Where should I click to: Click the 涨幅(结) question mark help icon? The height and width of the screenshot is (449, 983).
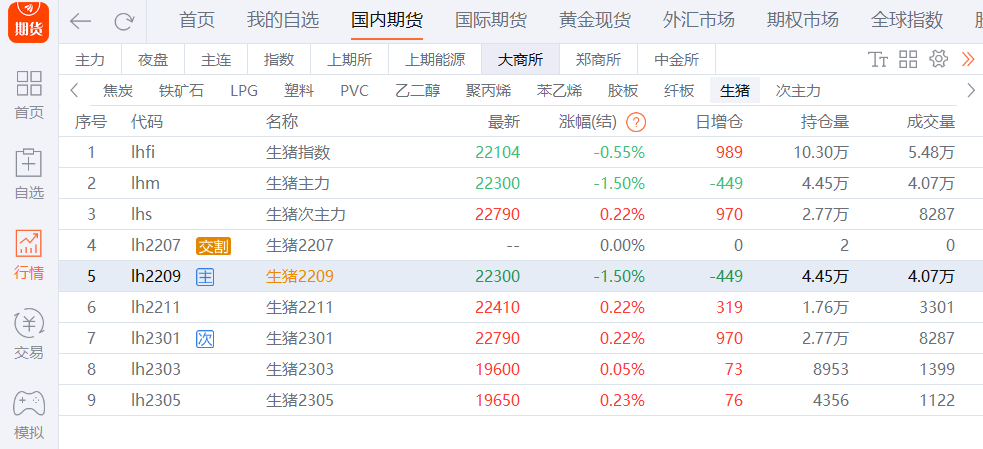(x=636, y=122)
